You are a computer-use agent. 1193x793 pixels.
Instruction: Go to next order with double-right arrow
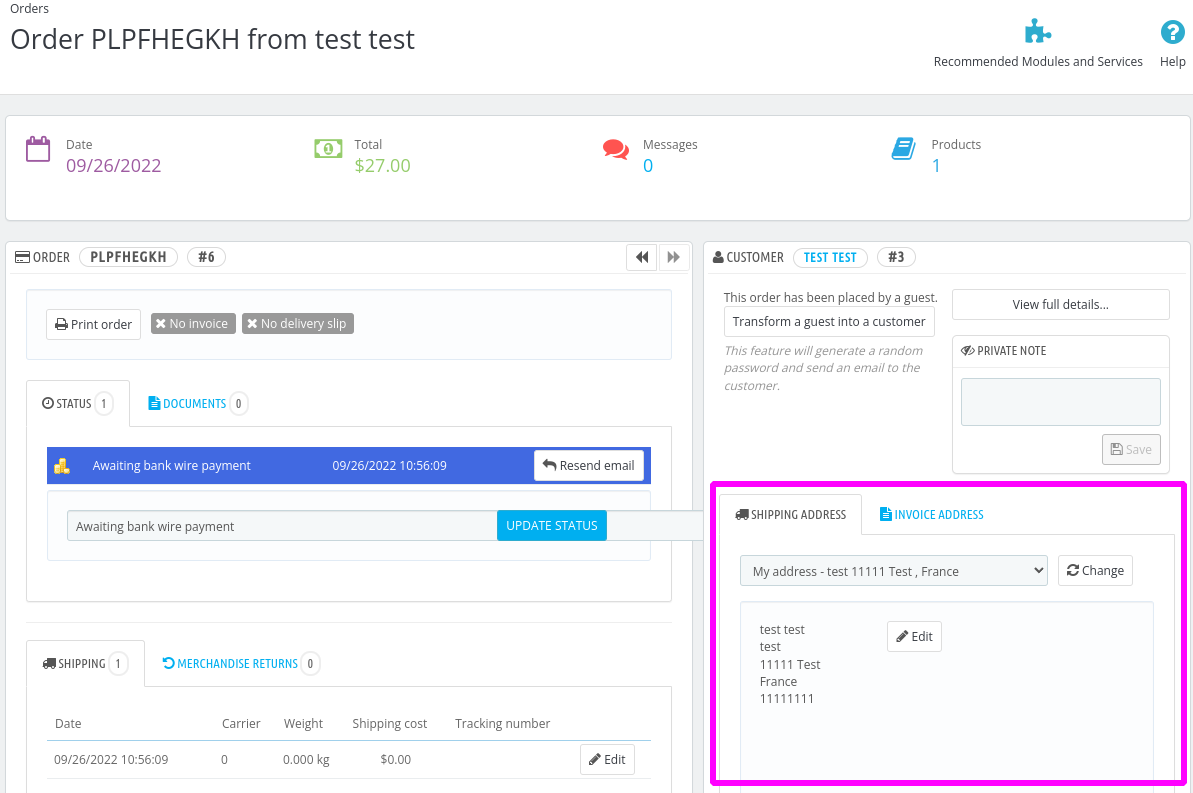673,257
